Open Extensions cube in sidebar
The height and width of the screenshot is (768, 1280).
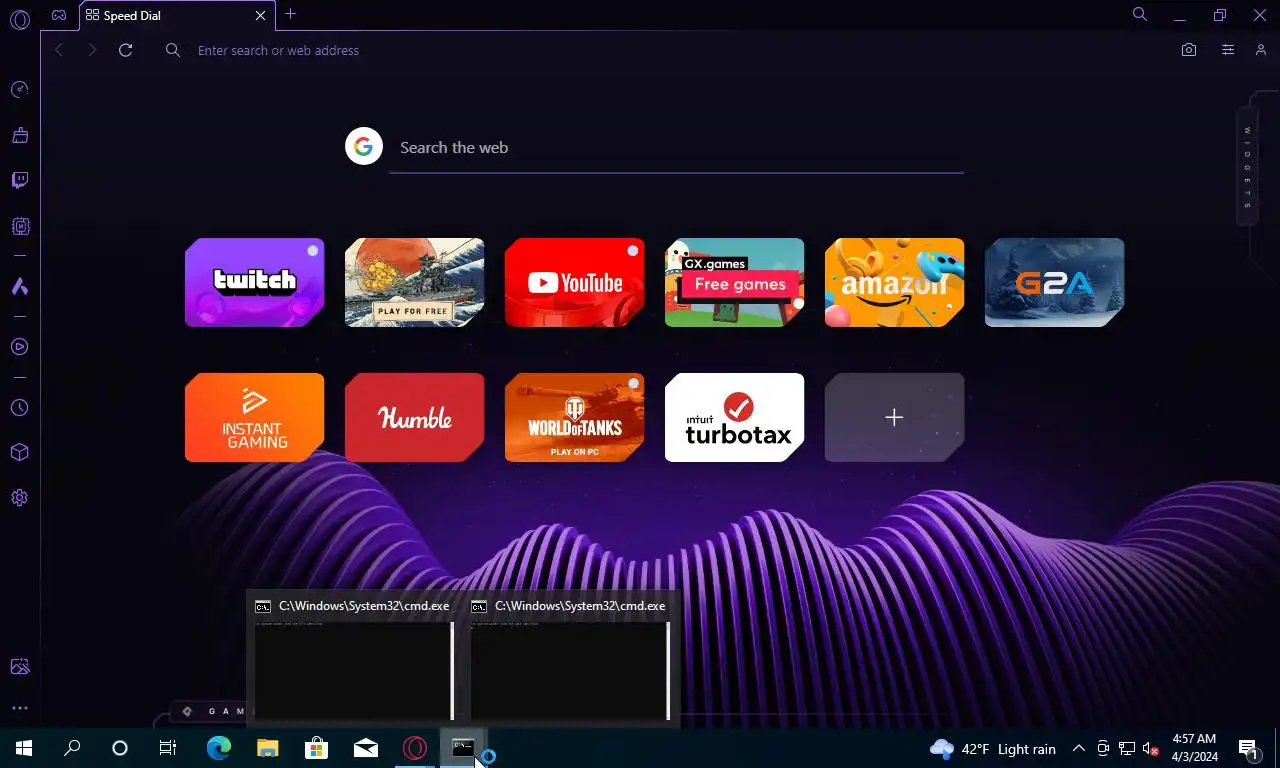coord(19,452)
